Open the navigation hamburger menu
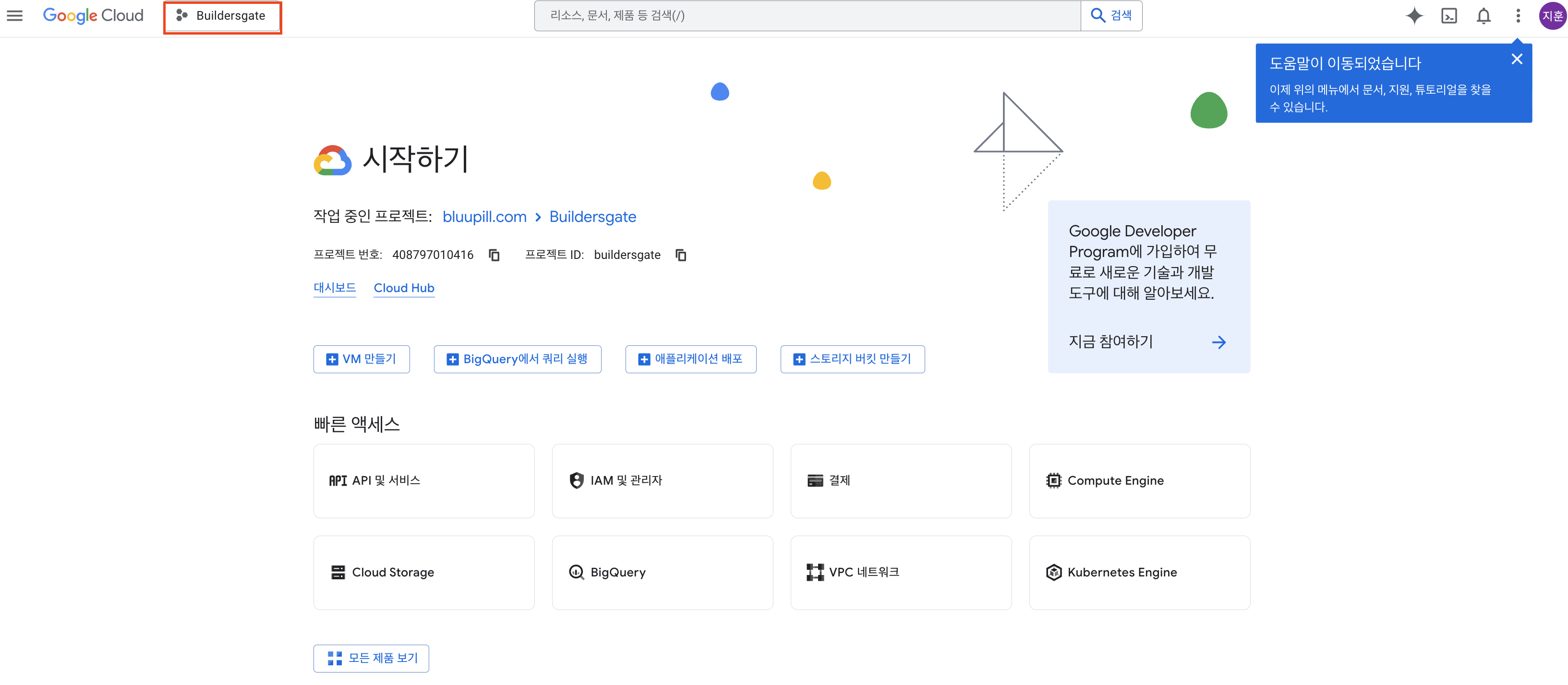Screen dimensions: 1568x685 14,16
